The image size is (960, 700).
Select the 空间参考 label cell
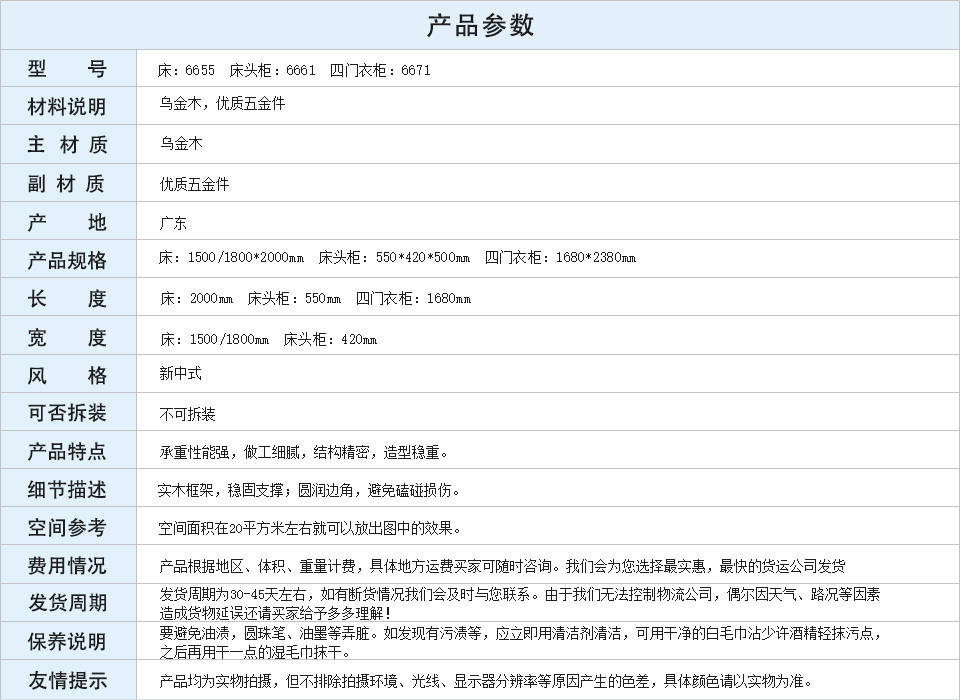(68, 527)
